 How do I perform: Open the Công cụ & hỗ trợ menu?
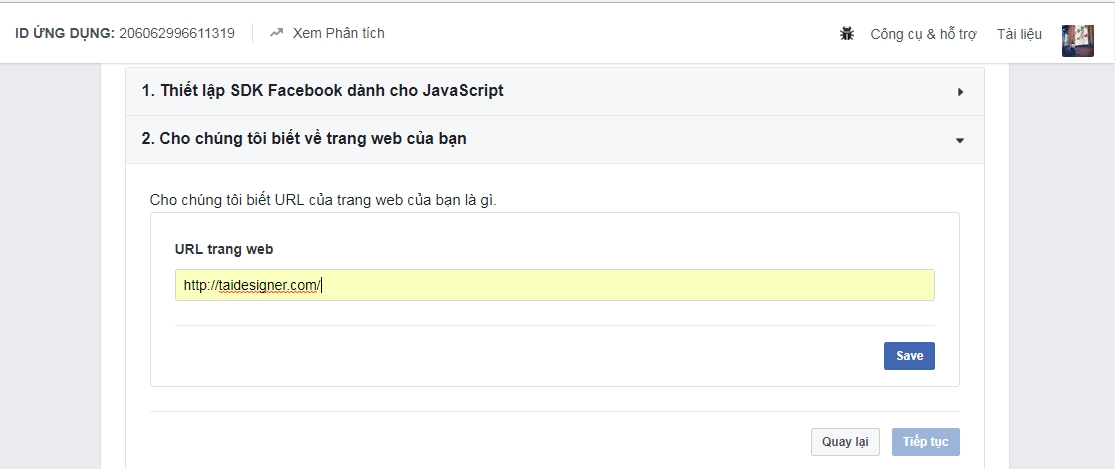[924, 34]
